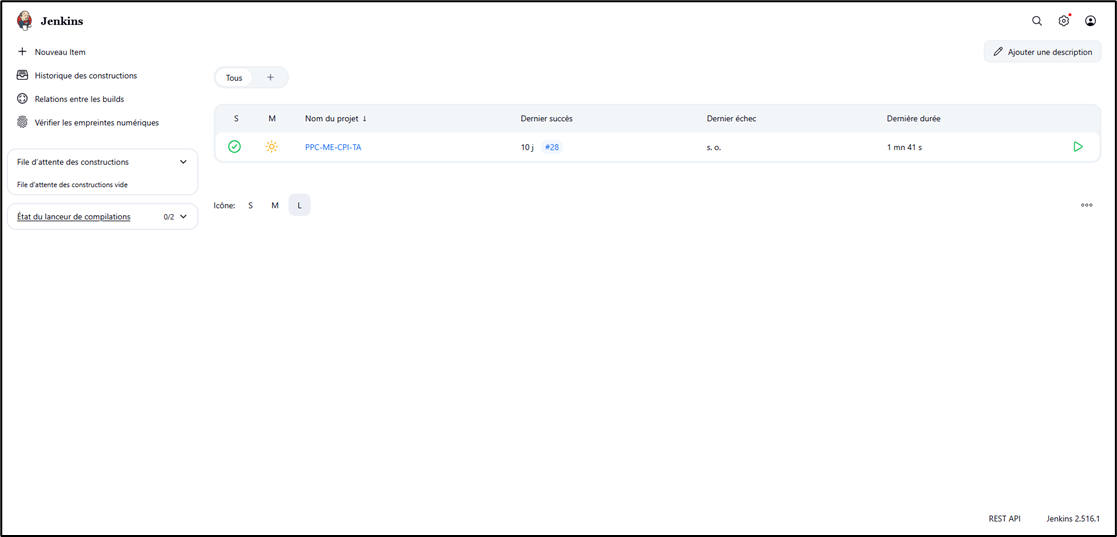Click the sunny weather health icon
Image resolution: width=1117 pixels, height=537 pixels.
(x=272, y=147)
